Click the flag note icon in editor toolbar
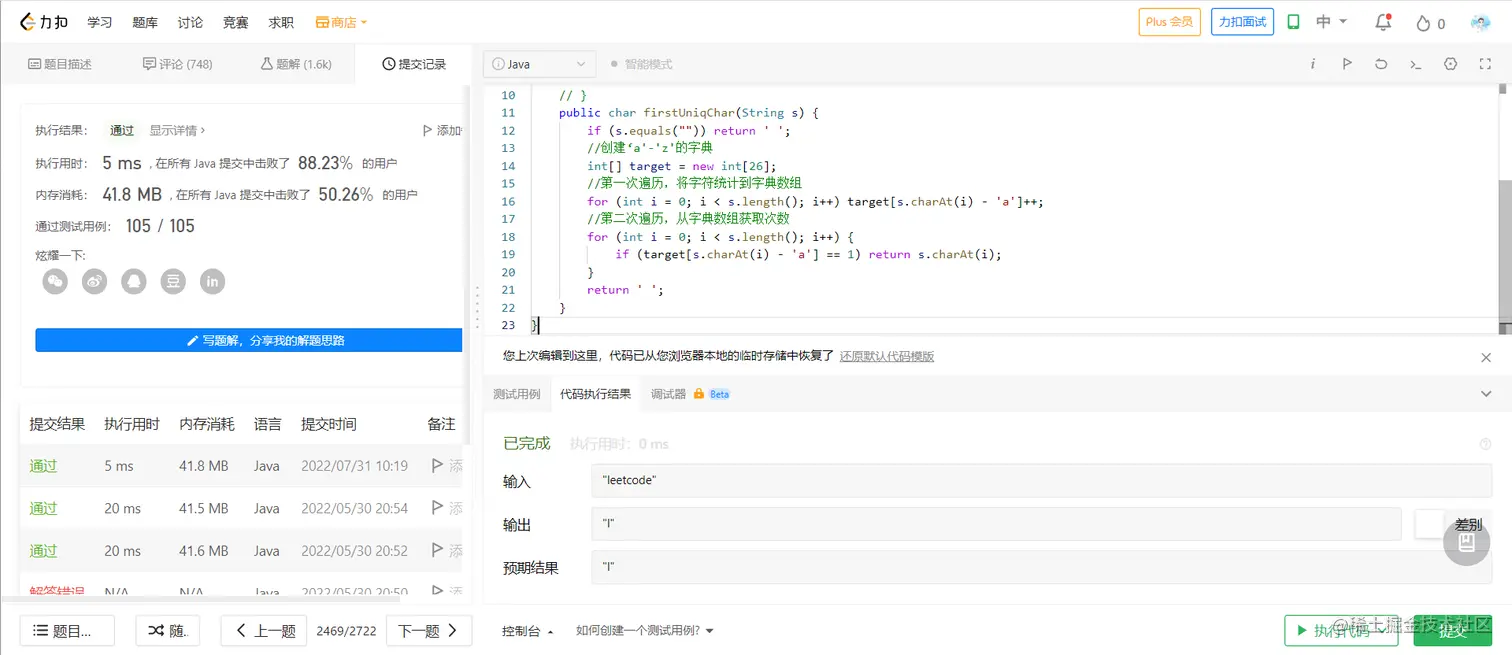 point(1347,64)
